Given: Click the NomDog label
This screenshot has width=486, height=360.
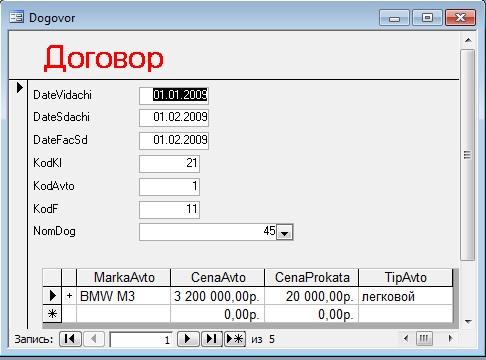Looking at the screenshot, I should 54,231.
